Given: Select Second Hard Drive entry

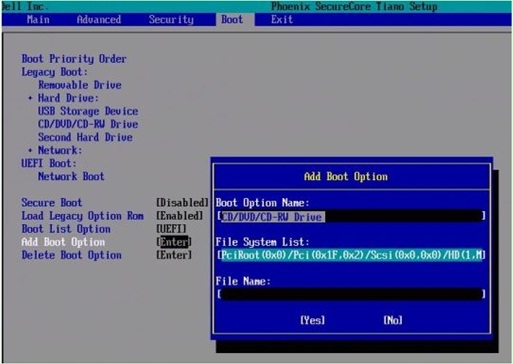Looking at the screenshot, I should coord(85,137).
